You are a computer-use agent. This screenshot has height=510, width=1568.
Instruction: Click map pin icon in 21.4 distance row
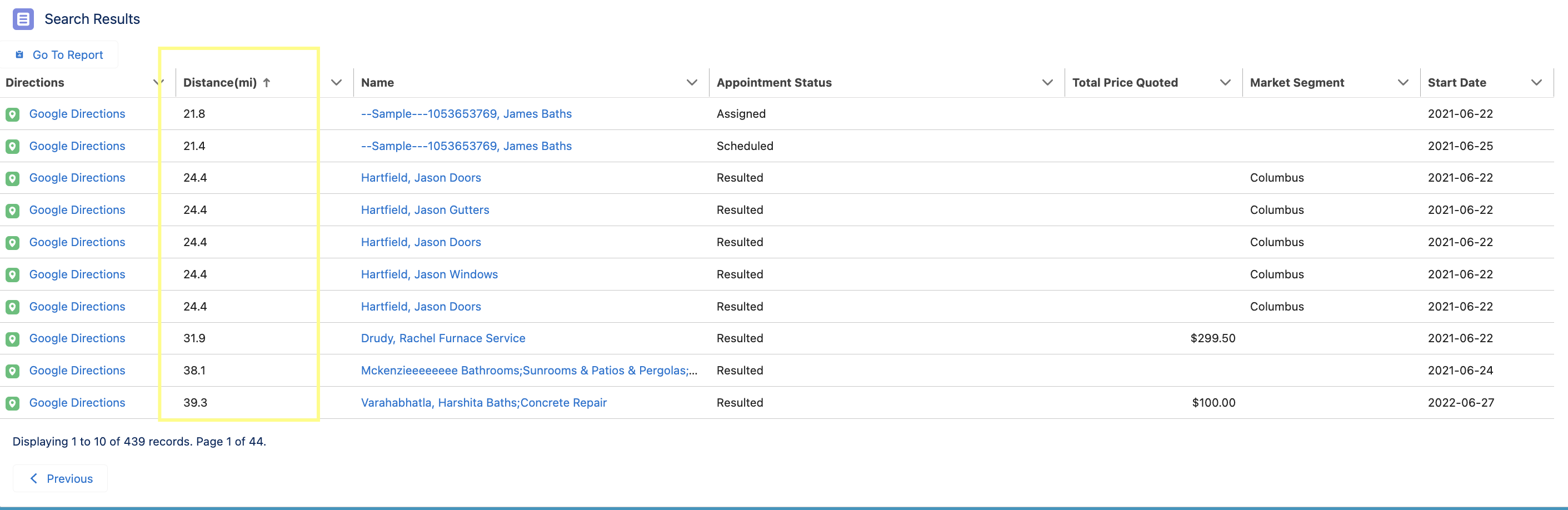tap(13, 147)
